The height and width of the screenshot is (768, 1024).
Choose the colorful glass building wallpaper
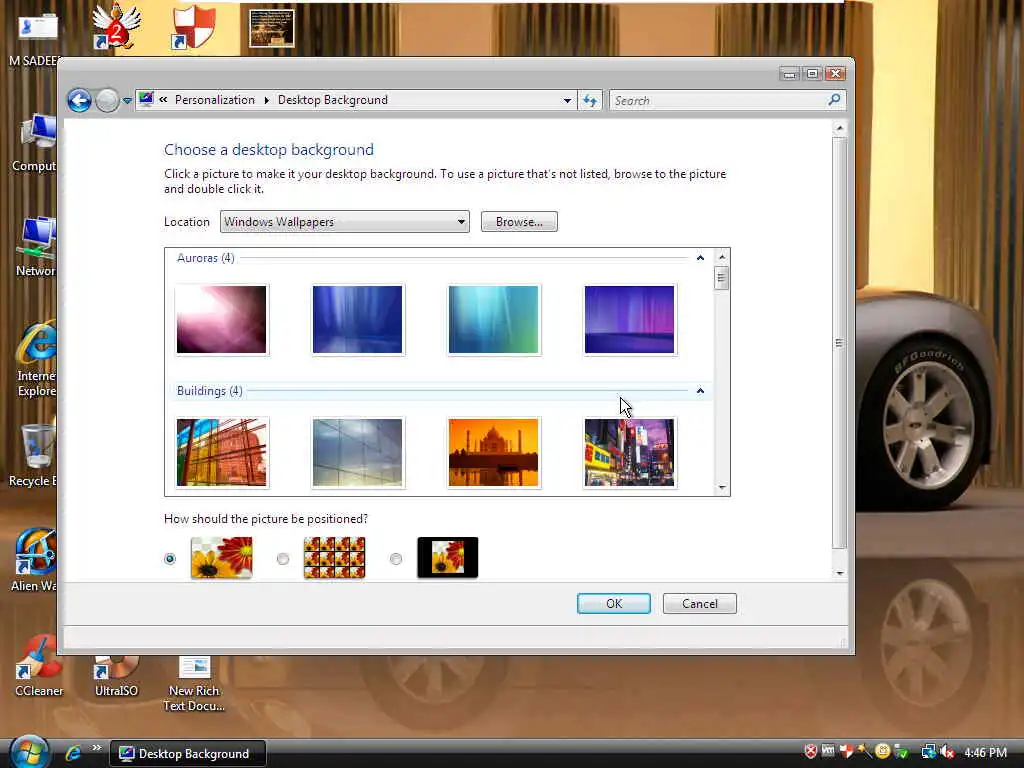221,453
